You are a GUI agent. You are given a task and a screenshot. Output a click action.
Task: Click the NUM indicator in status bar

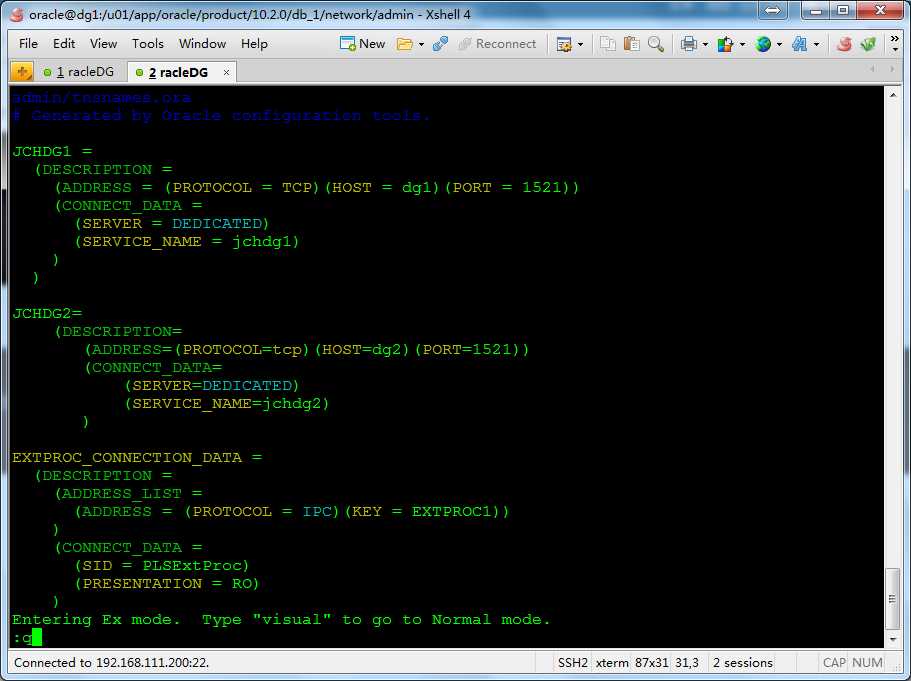[x=867, y=662]
